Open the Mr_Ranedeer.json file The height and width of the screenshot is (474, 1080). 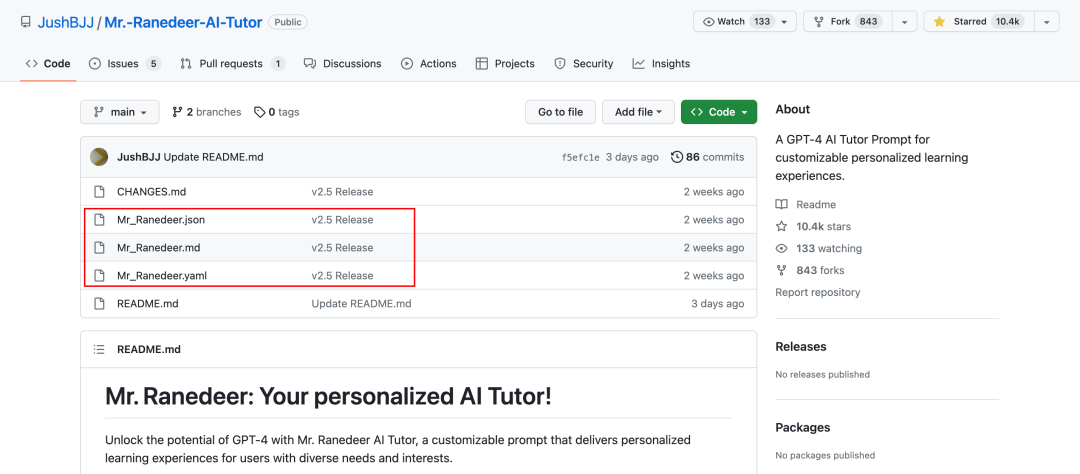161,220
